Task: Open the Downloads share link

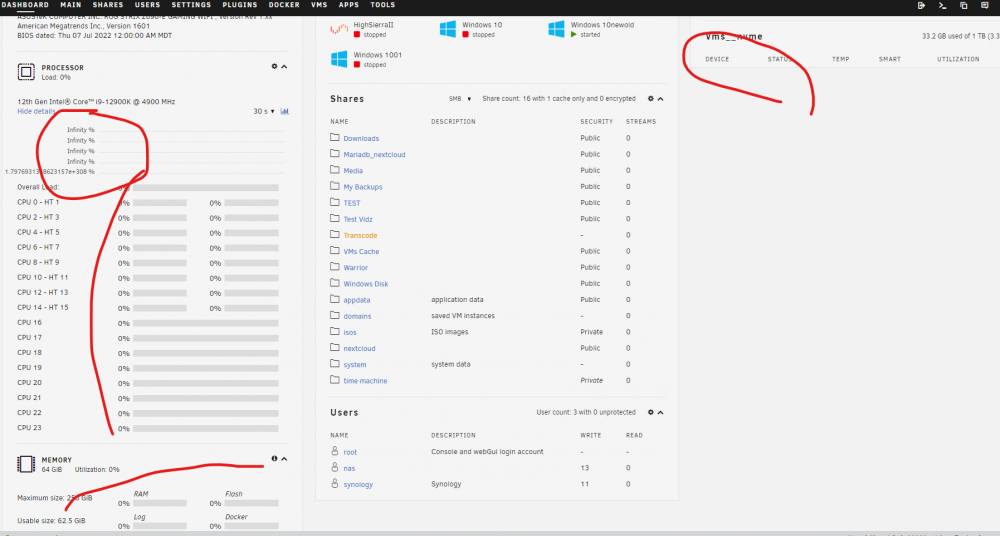Action: click(361, 138)
